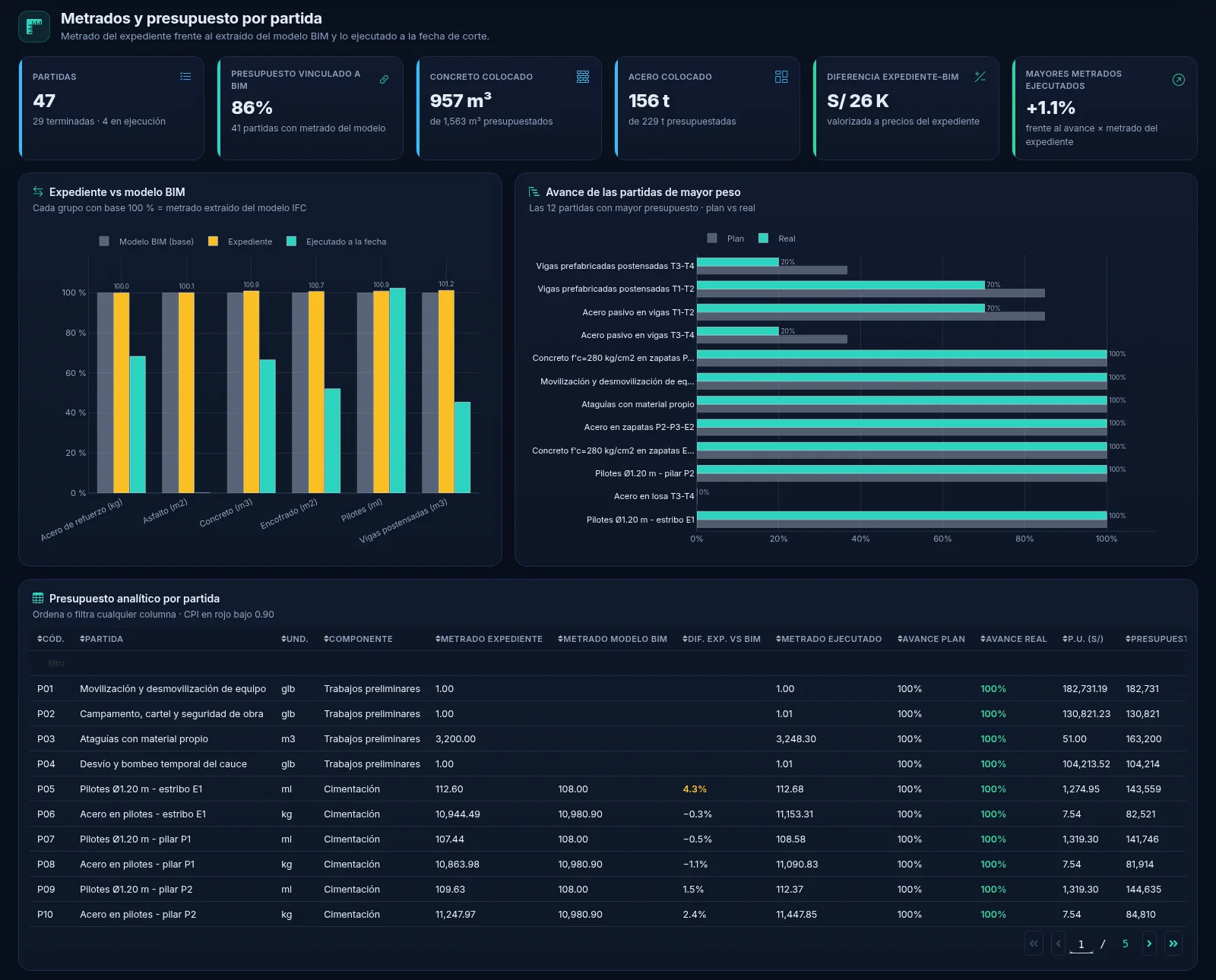
Task: Sort table by CÓD. column
Action: [x=51, y=639]
